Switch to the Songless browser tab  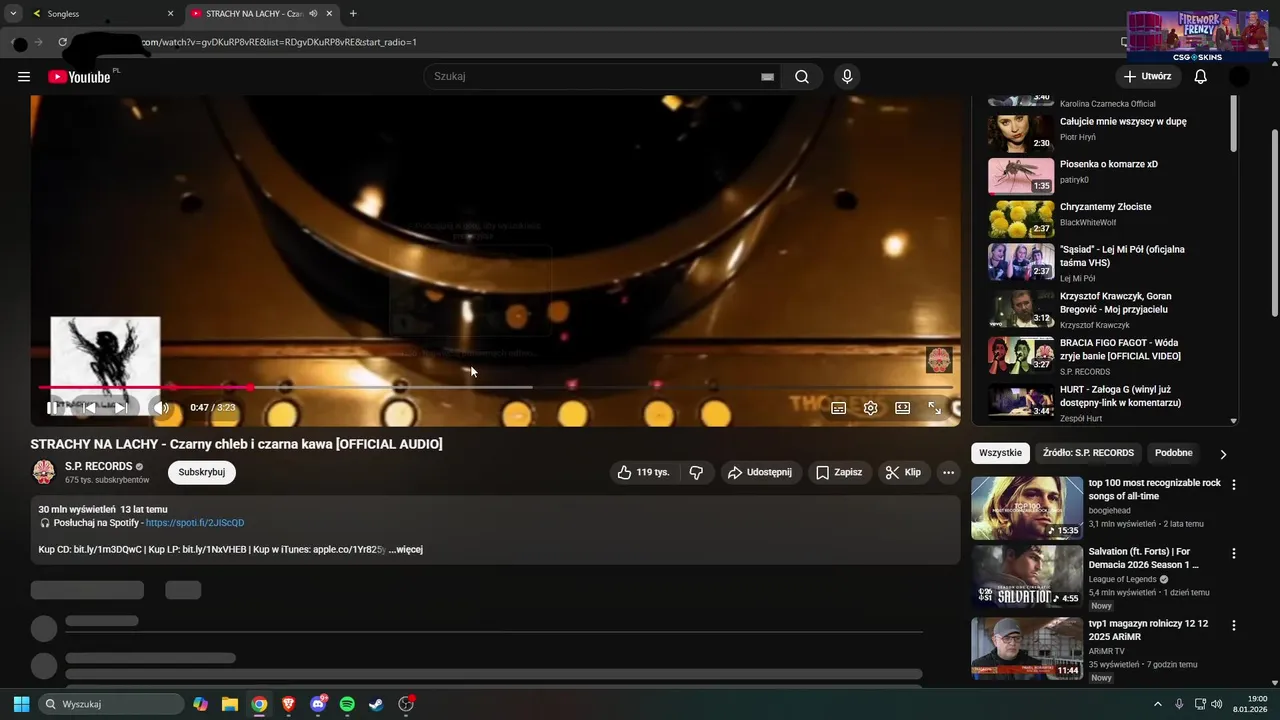click(x=98, y=14)
